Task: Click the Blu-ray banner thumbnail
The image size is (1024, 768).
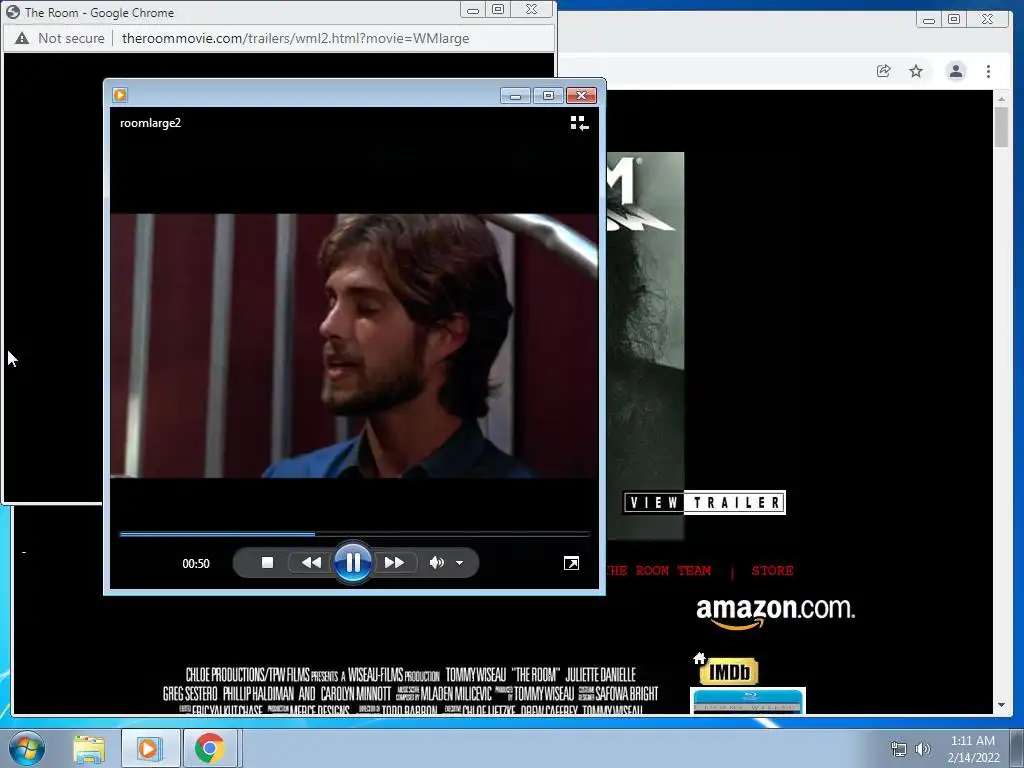Action: click(x=748, y=701)
